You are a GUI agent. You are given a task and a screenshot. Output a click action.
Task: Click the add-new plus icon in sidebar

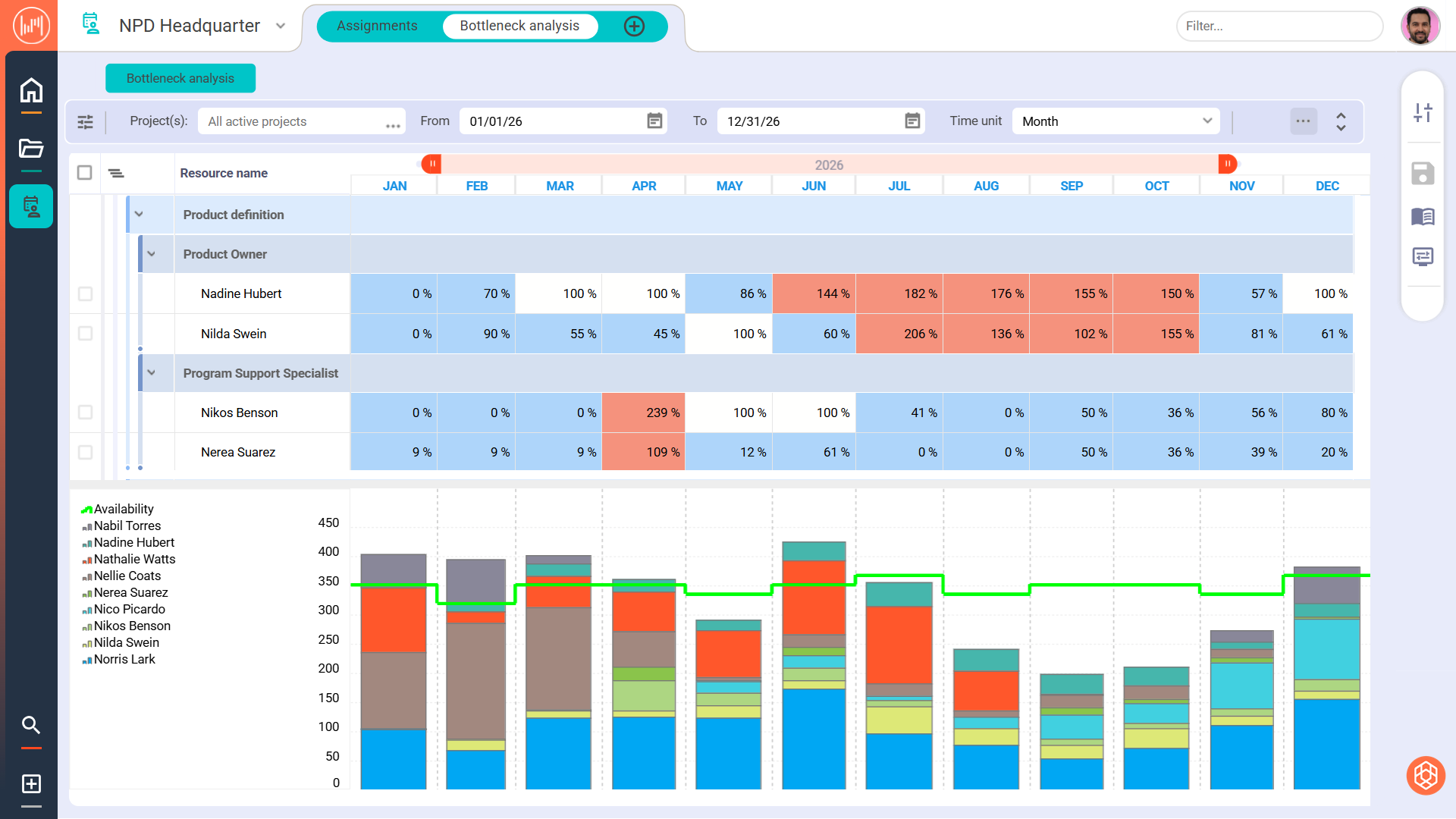pyautogui.click(x=31, y=783)
